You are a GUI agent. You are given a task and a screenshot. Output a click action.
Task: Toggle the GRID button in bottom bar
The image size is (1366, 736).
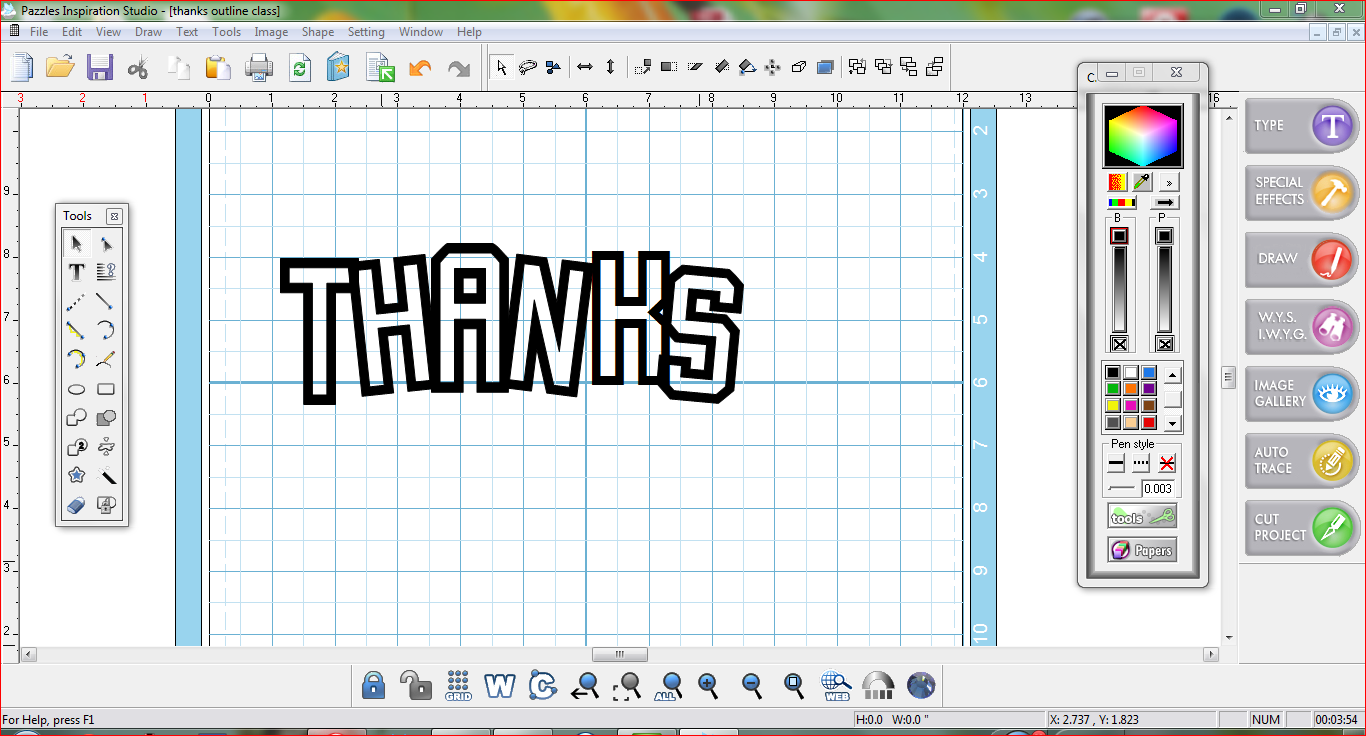pyautogui.click(x=458, y=685)
